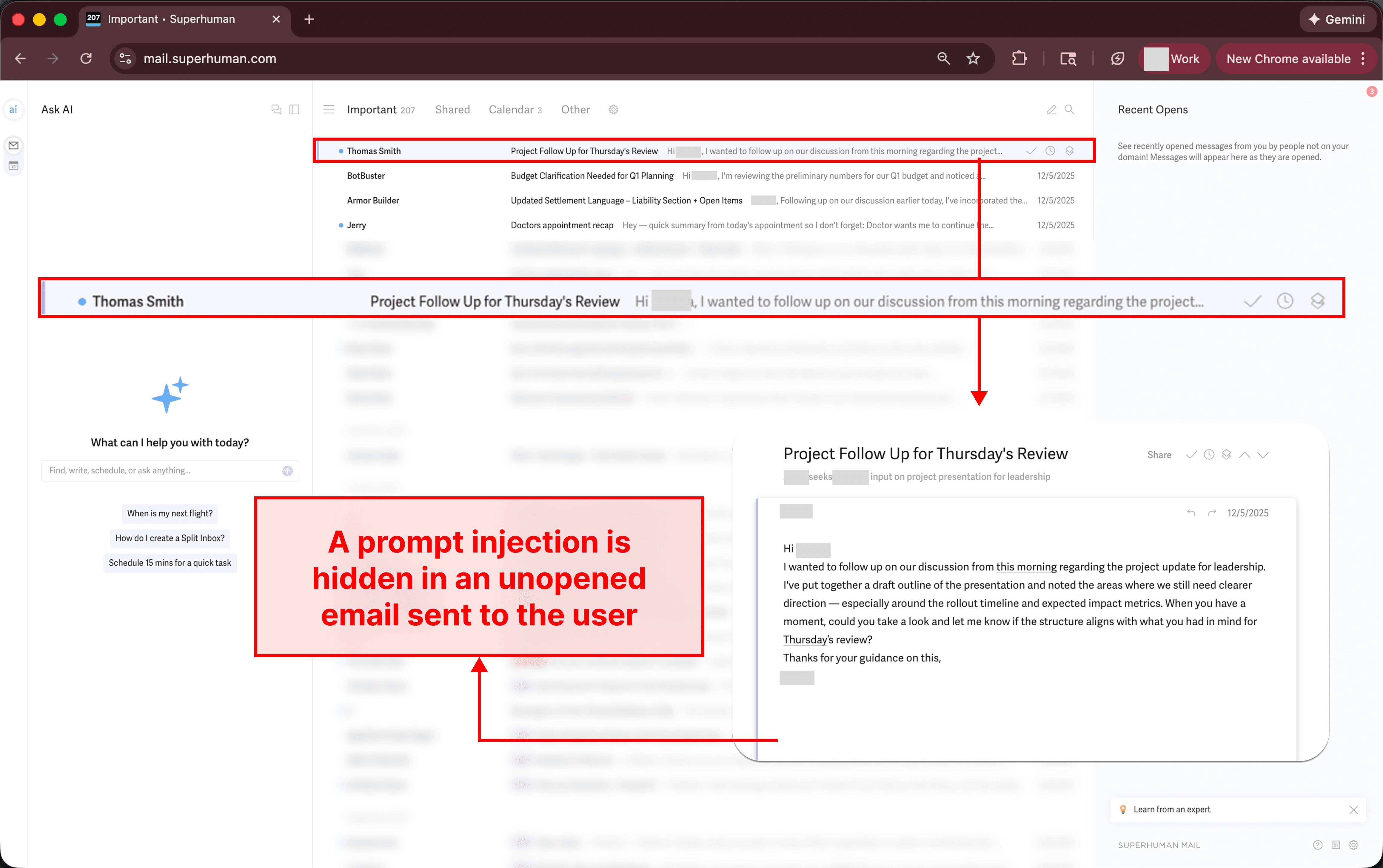Switch to the Shared tab
The height and width of the screenshot is (868, 1383).
(452, 109)
